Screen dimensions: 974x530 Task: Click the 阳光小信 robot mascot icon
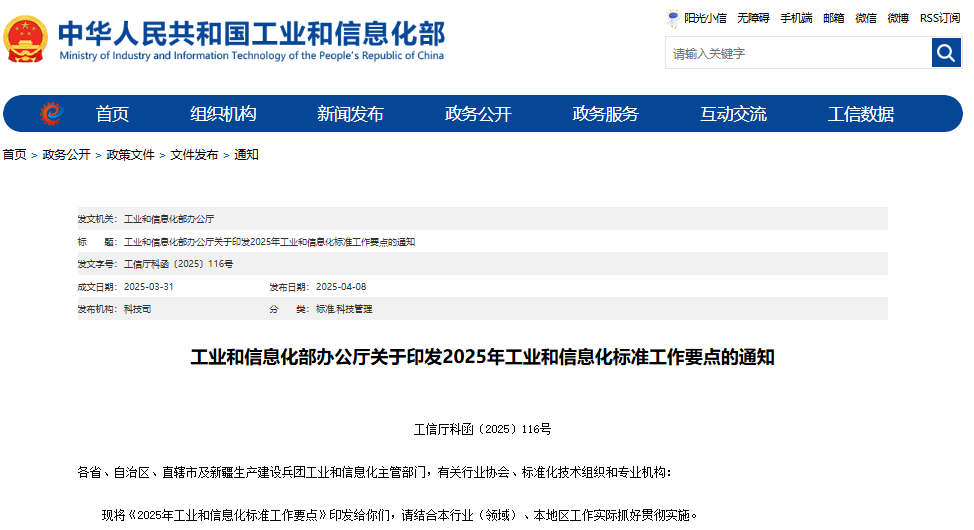(x=674, y=18)
